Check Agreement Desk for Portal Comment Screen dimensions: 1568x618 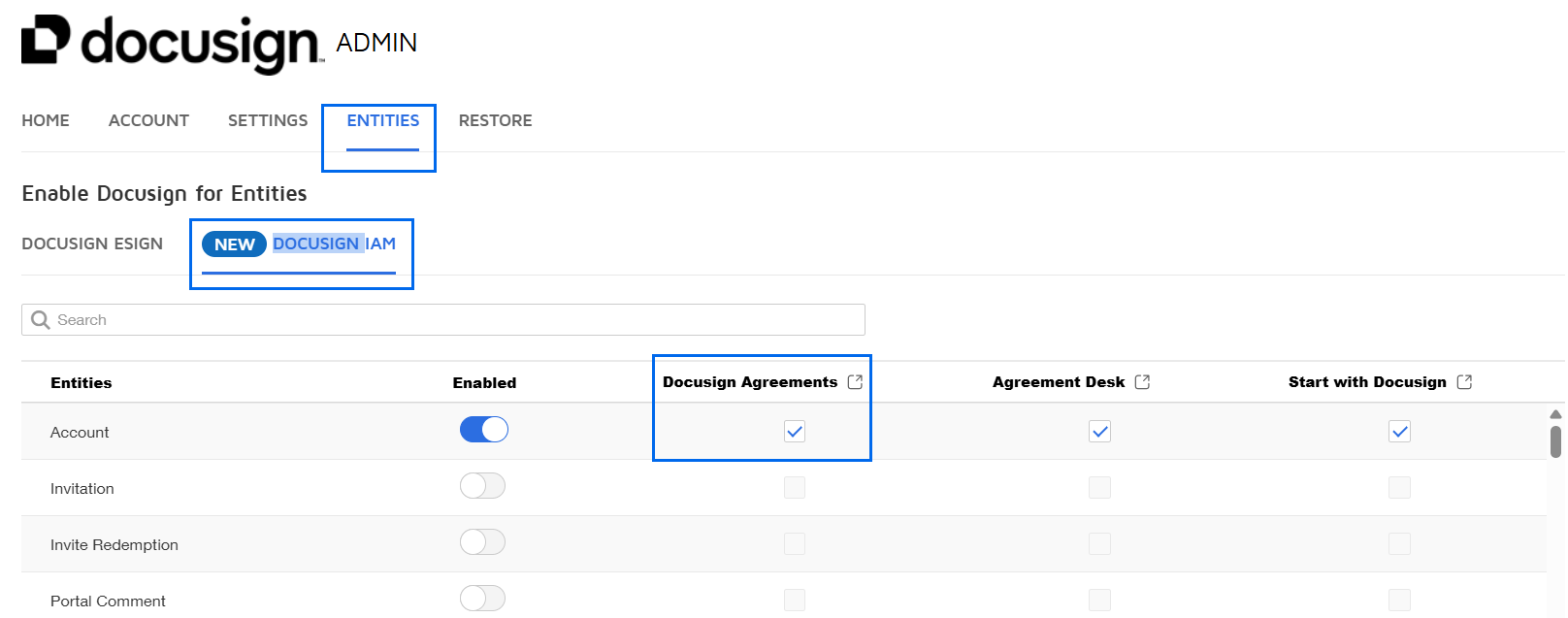pos(1099,600)
